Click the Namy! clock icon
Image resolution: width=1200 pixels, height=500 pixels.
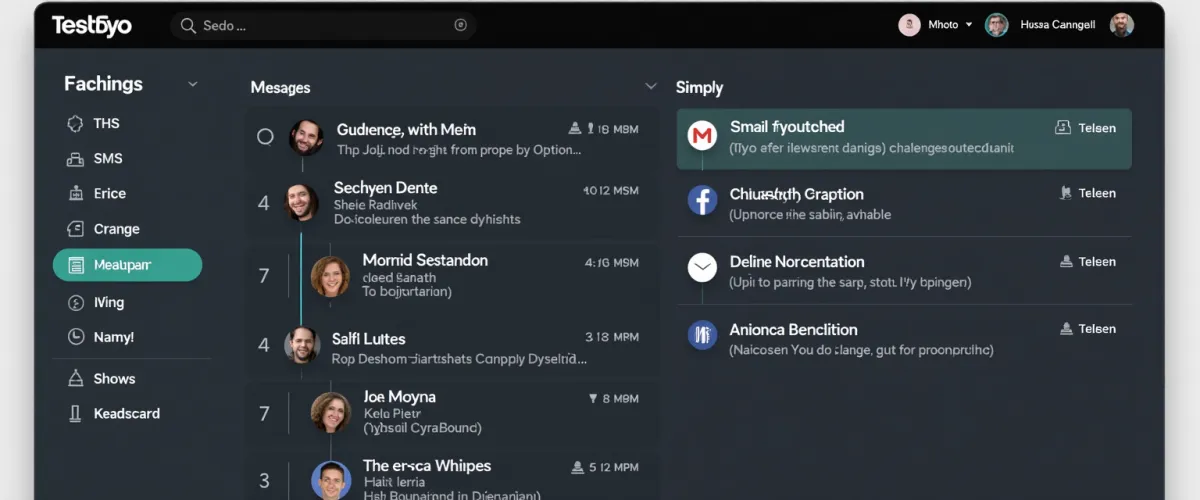coord(74,337)
